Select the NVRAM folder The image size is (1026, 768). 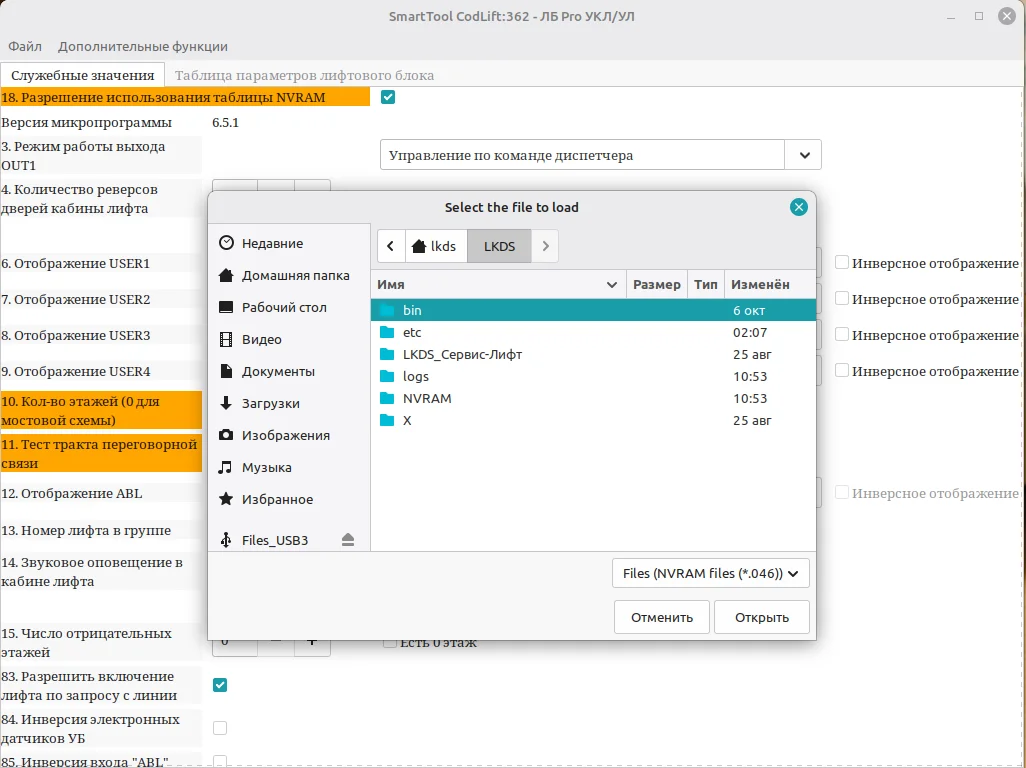tap(593, 398)
